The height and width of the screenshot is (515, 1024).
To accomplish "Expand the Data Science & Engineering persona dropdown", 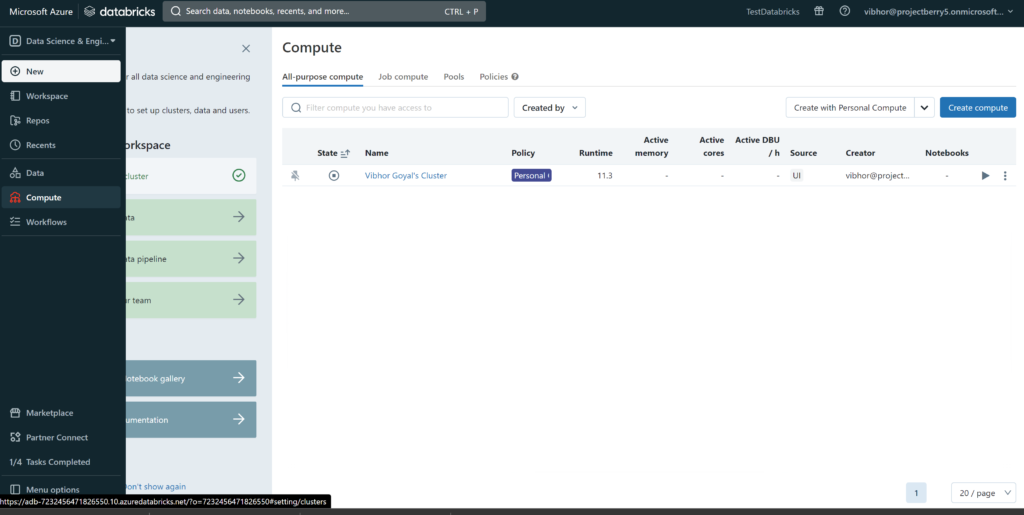I will point(62,41).
